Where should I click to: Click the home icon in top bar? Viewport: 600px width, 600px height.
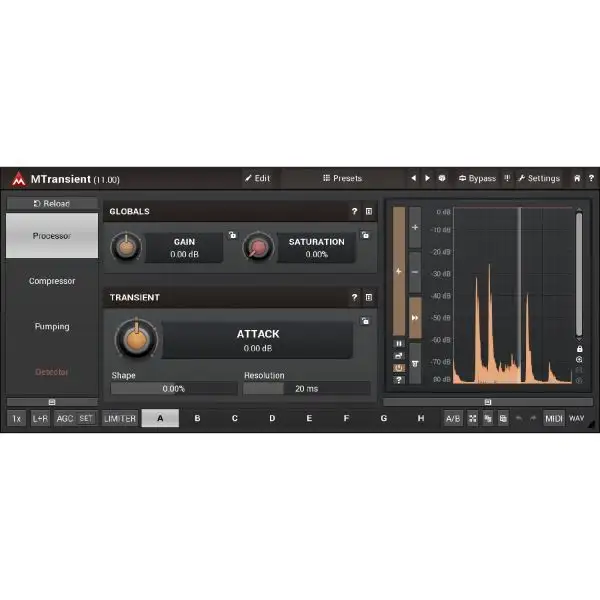(x=576, y=179)
